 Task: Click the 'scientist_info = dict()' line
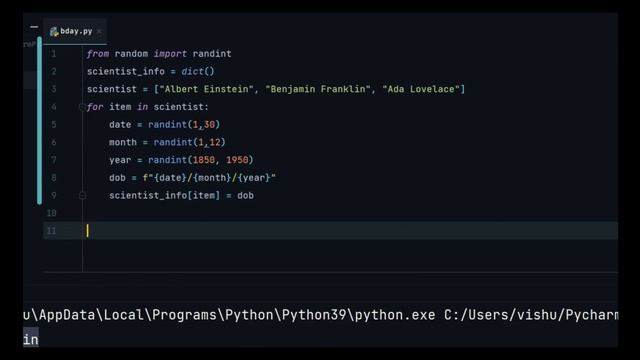pos(150,71)
